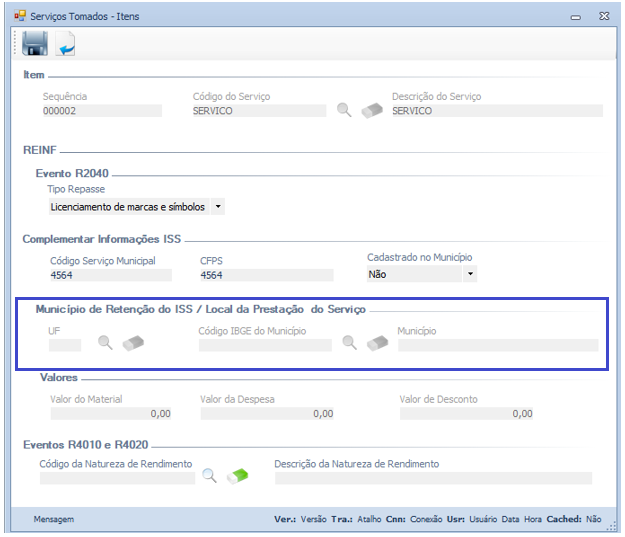
Task: Clear the UF field with eraser
Action: (x=133, y=343)
